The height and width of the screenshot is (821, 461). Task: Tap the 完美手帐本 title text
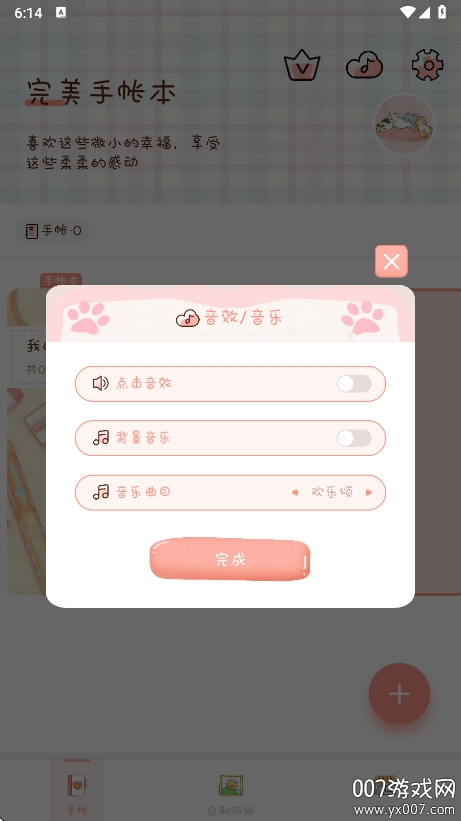[101, 93]
